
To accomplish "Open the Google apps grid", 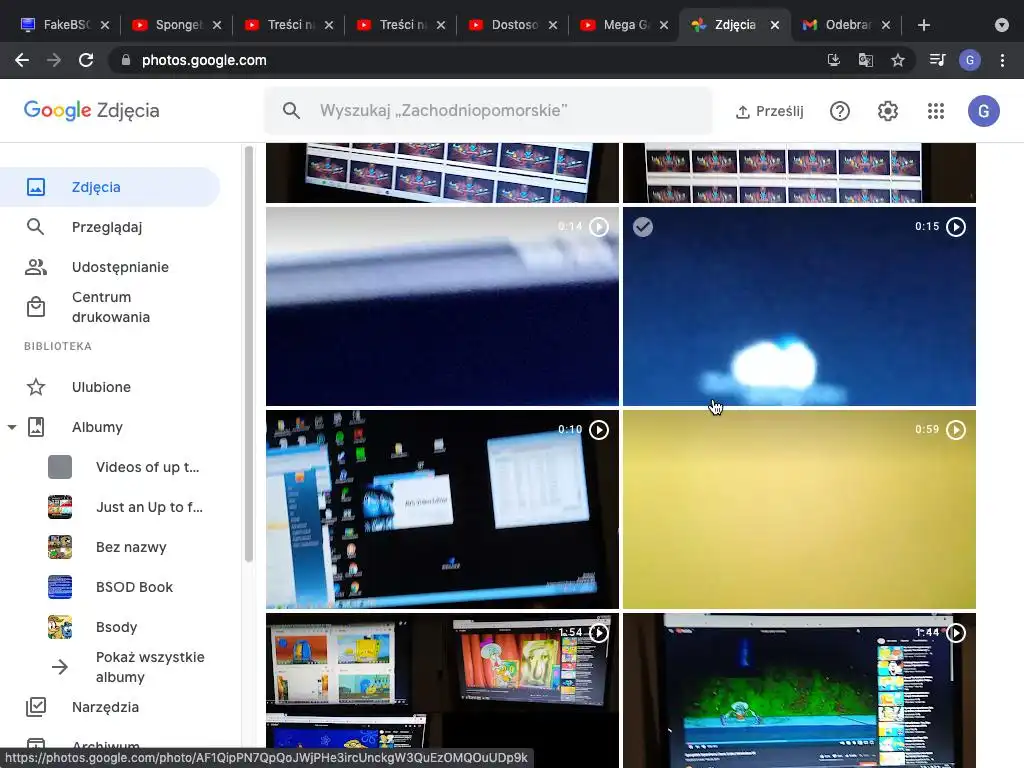I will pos(936,111).
